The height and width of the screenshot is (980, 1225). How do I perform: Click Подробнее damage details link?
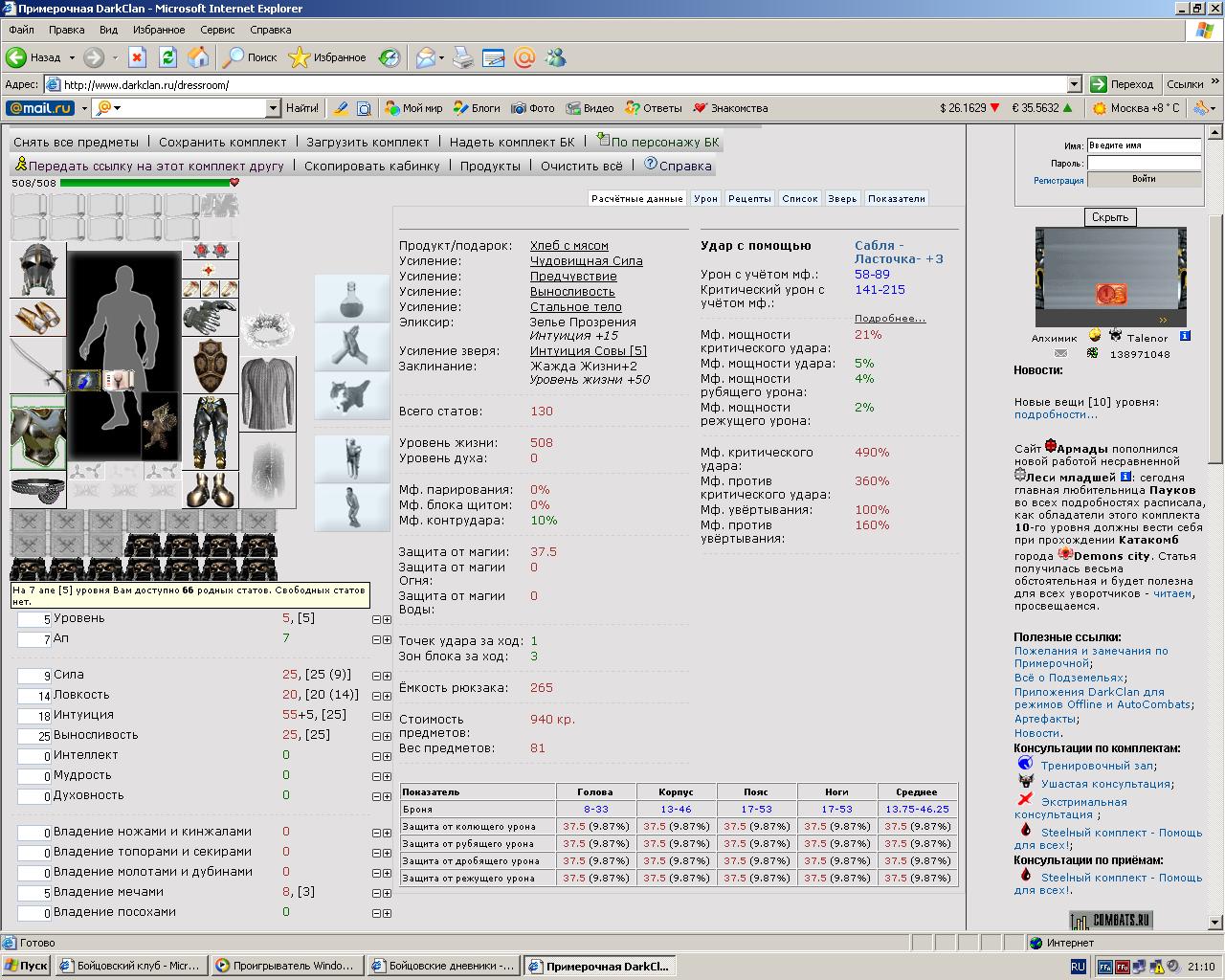(890, 318)
